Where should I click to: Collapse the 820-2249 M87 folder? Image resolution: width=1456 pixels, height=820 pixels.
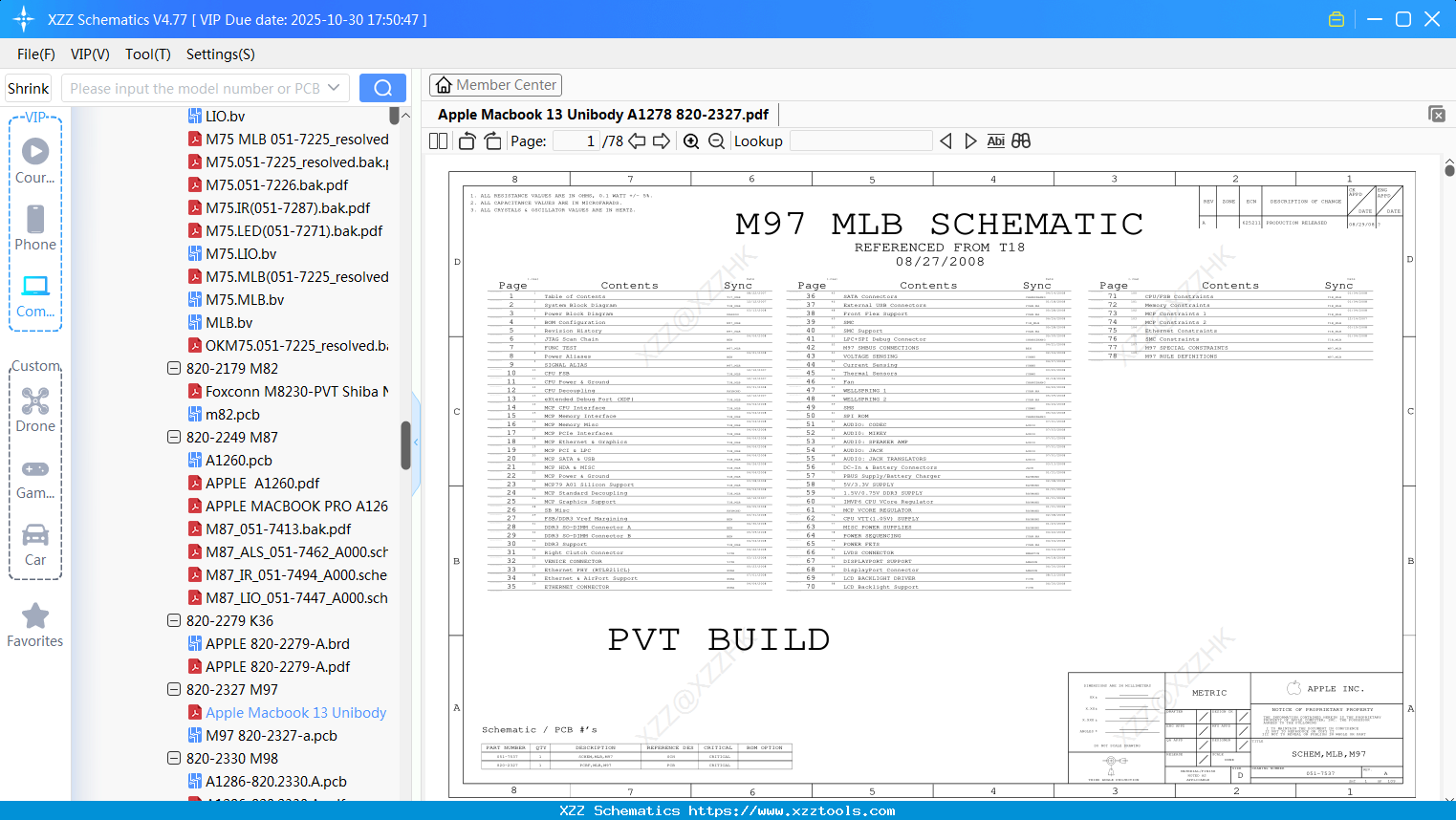[x=174, y=437]
